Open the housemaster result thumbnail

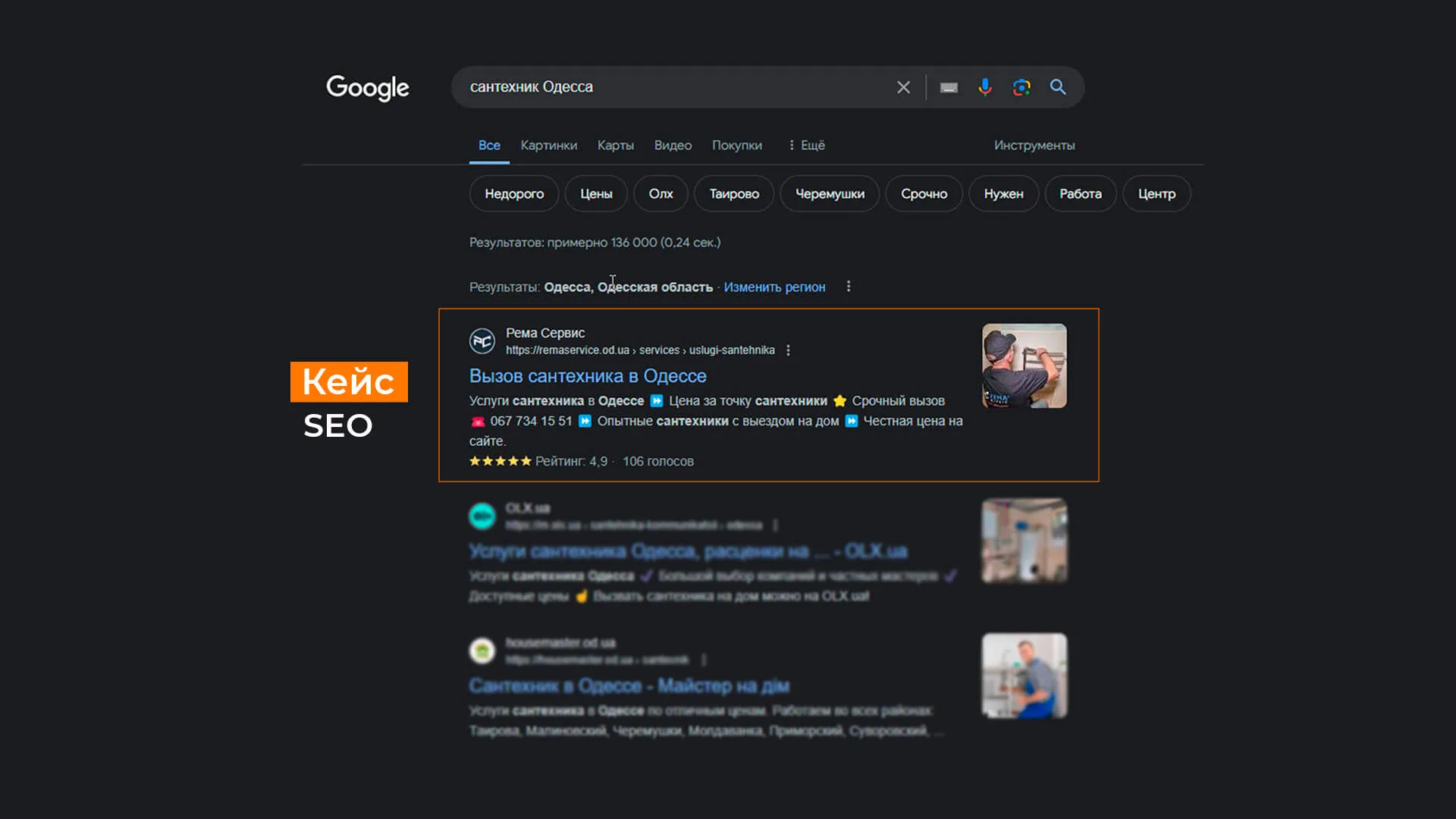[1025, 676]
